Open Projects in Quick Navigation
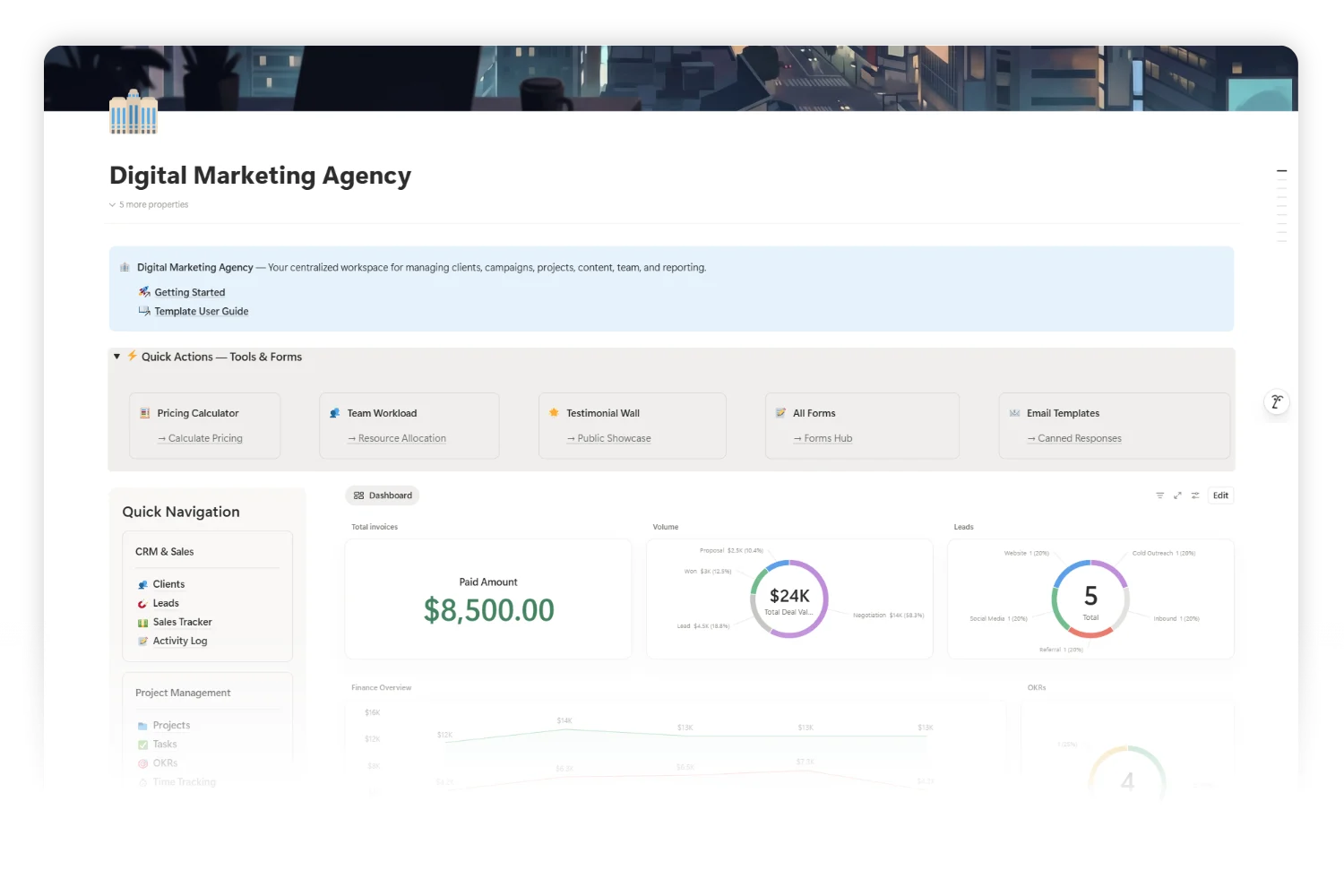This screenshot has width=1344, height=896. pyautogui.click(x=171, y=726)
